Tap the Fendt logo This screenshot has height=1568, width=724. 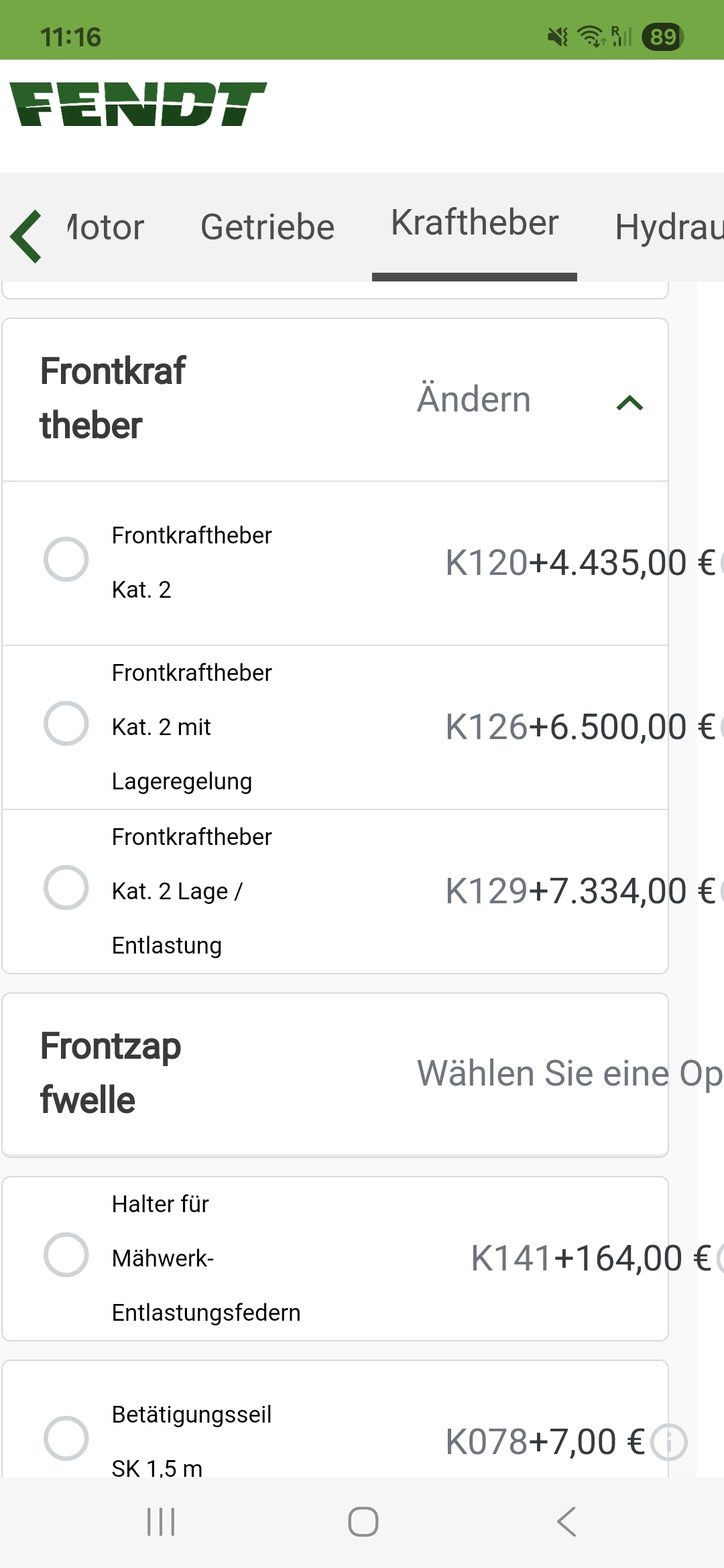click(x=138, y=105)
